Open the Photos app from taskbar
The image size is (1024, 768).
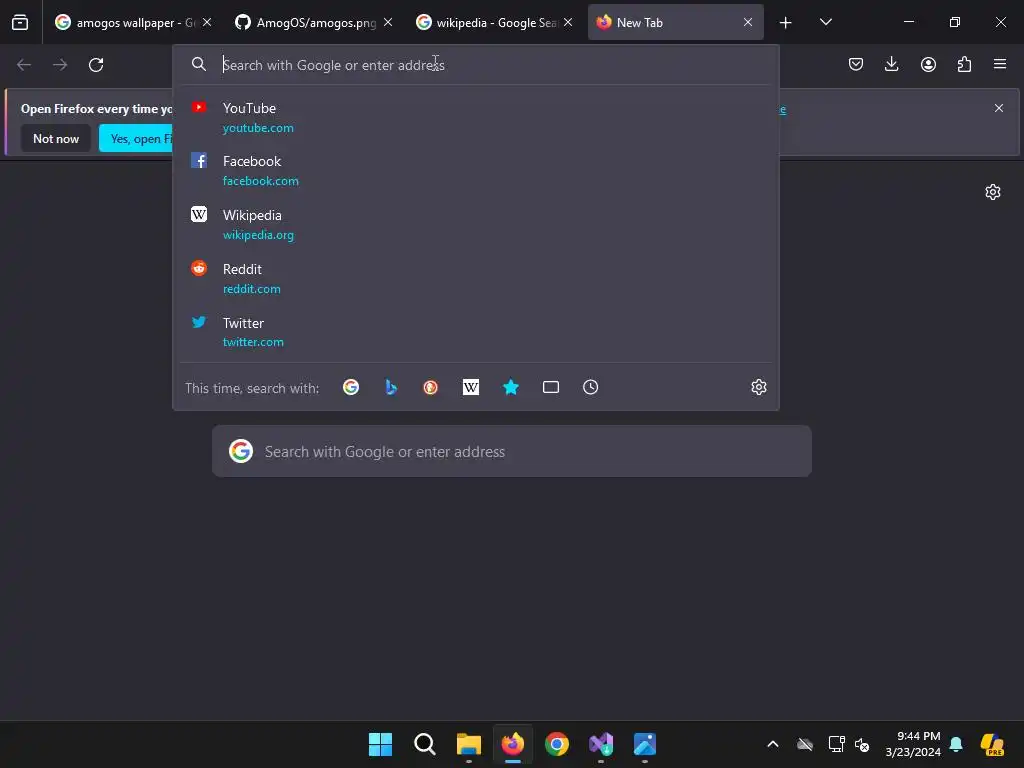pos(645,744)
